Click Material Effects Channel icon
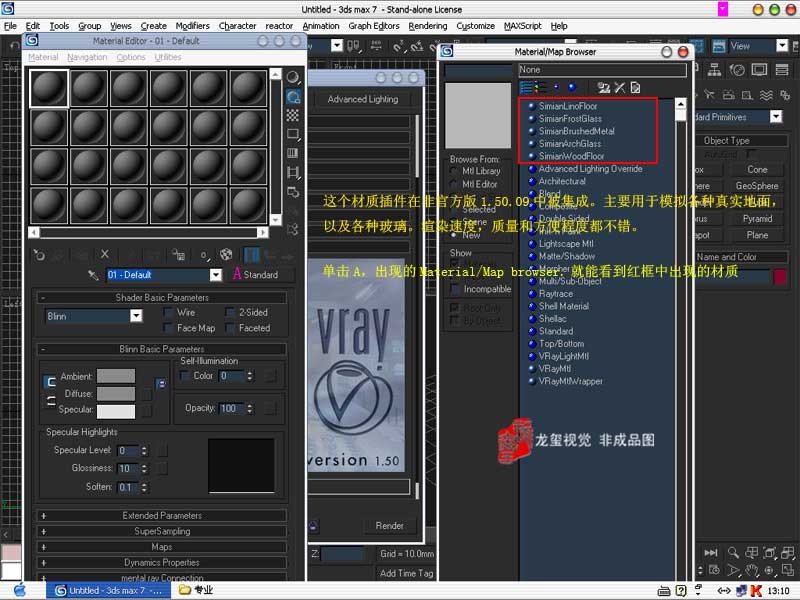This screenshot has width=800, height=600. (x=205, y=255)
